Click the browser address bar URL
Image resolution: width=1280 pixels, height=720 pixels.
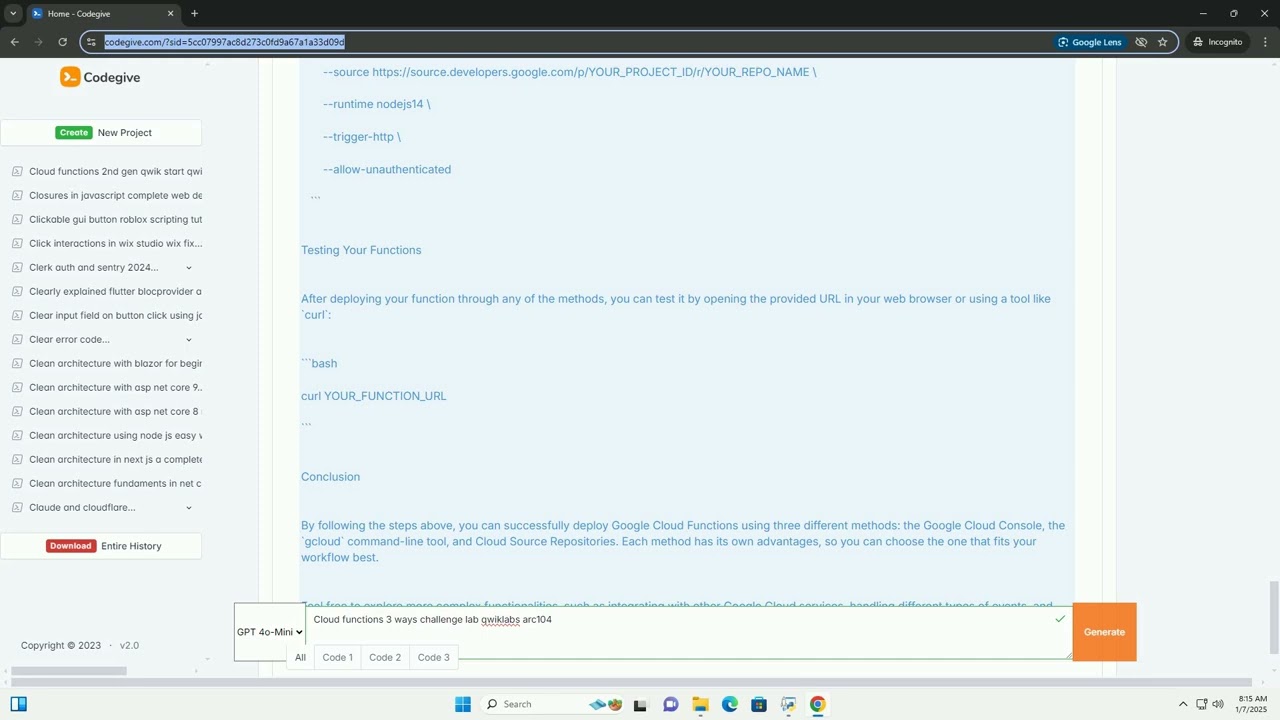224,42
